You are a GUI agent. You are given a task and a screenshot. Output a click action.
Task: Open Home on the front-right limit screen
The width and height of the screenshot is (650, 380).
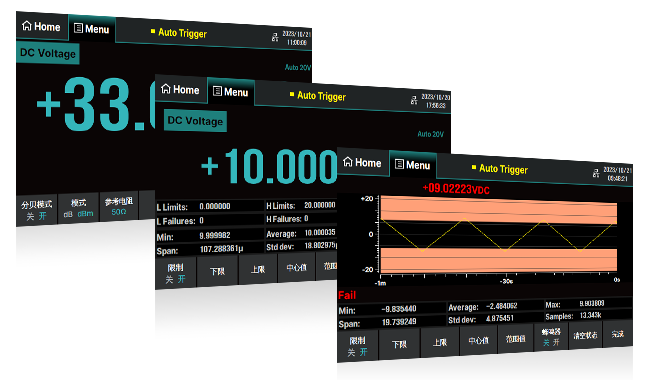(362, 162)
